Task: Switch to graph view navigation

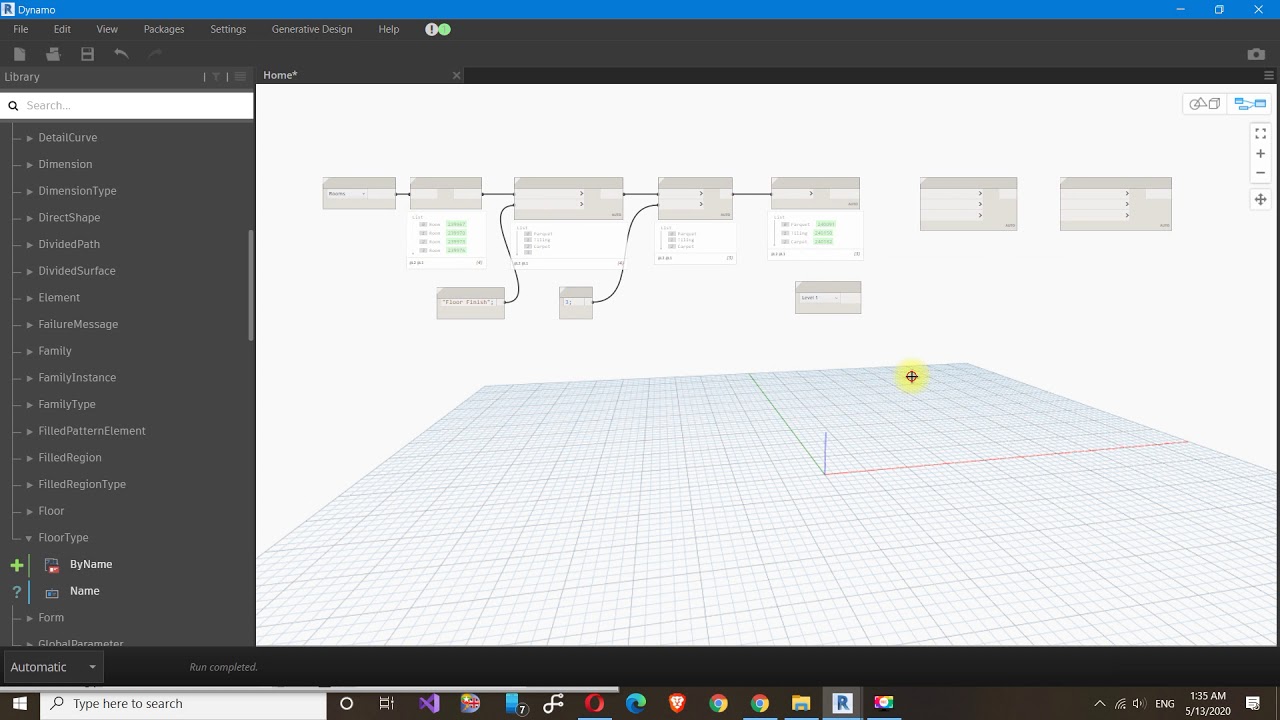Action: click(1250, 104)
